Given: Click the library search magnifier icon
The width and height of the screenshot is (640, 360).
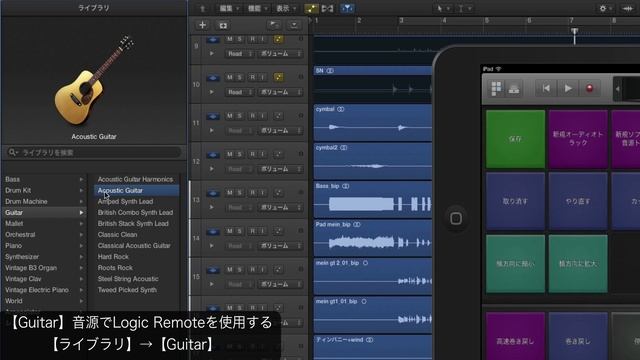Looking at the screenshot, I should (12, 152).
